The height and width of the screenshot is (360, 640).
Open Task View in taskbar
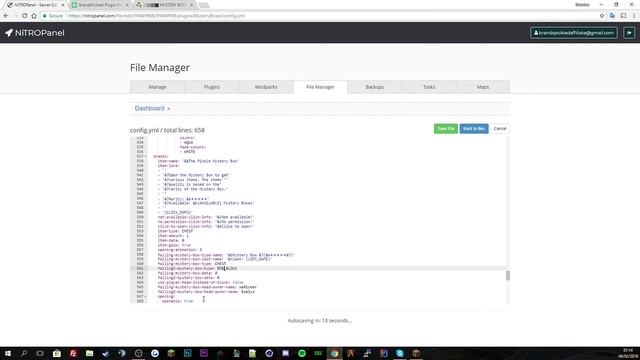tap(40, 353)
